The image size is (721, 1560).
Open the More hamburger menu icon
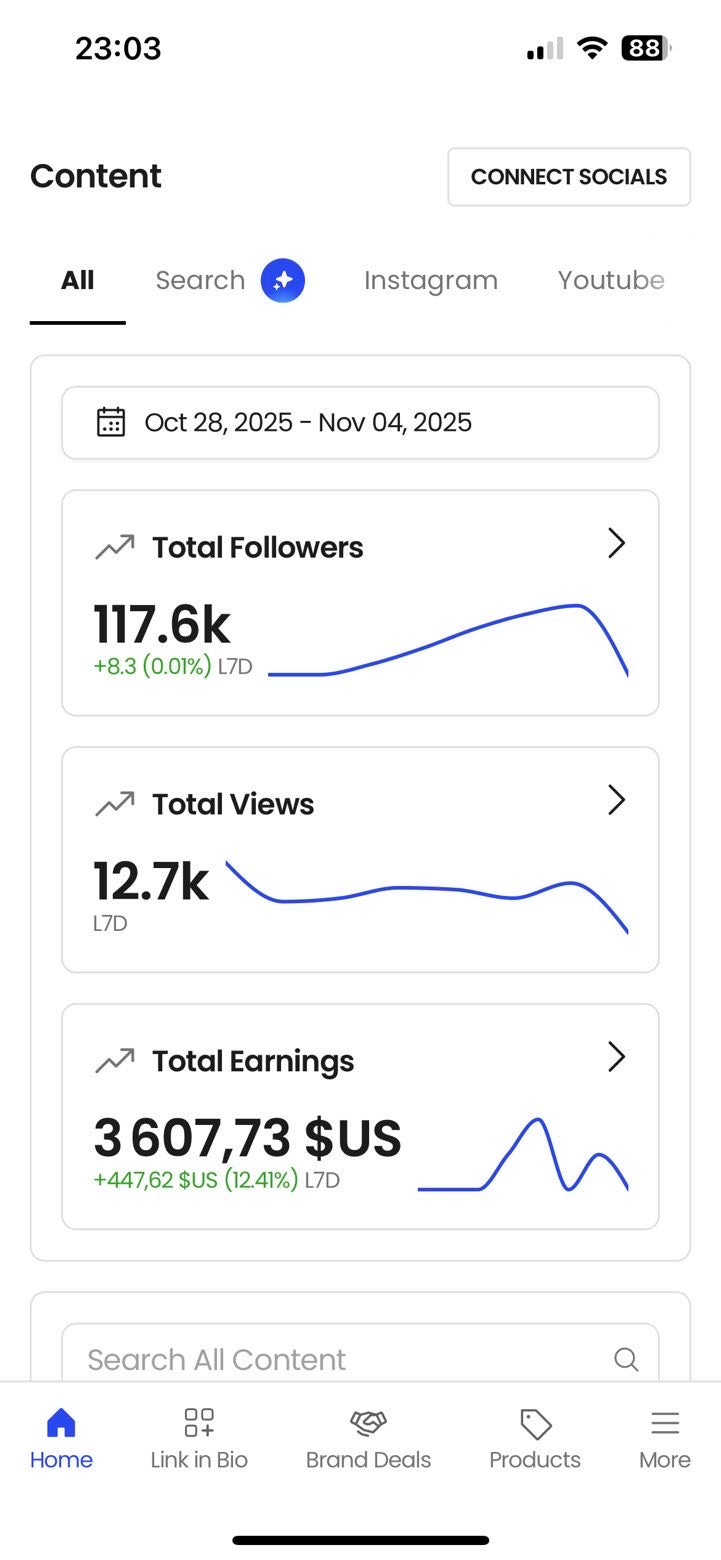pyautogui.click(x=665, y=1423)
